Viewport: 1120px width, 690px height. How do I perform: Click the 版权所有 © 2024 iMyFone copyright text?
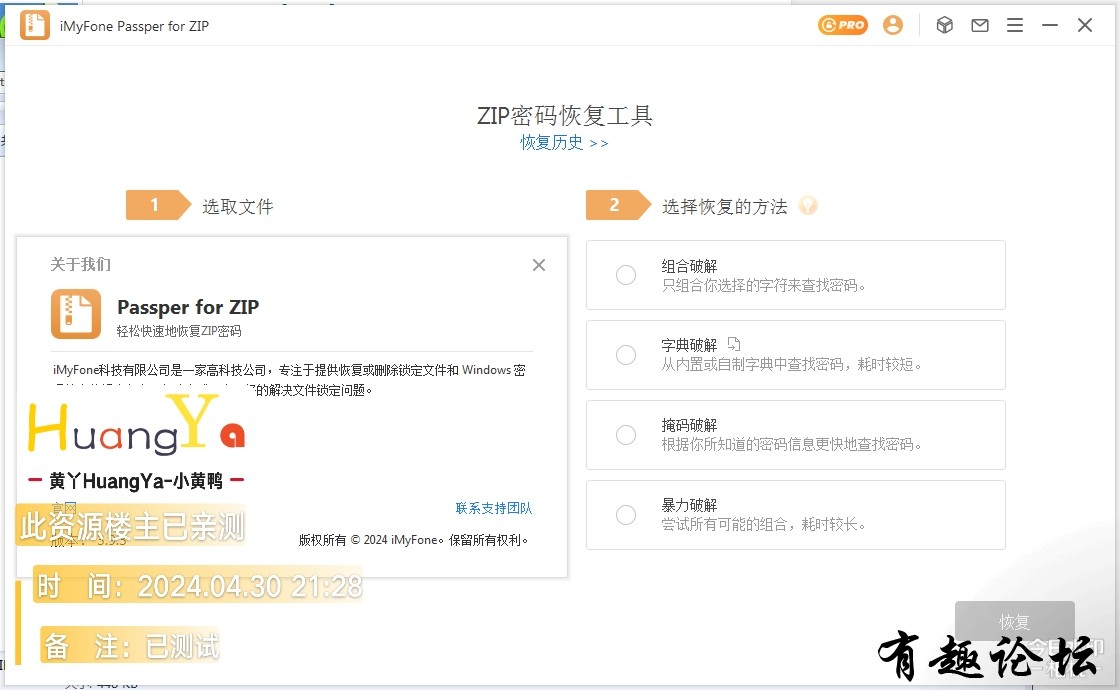(x=413, y=540)
